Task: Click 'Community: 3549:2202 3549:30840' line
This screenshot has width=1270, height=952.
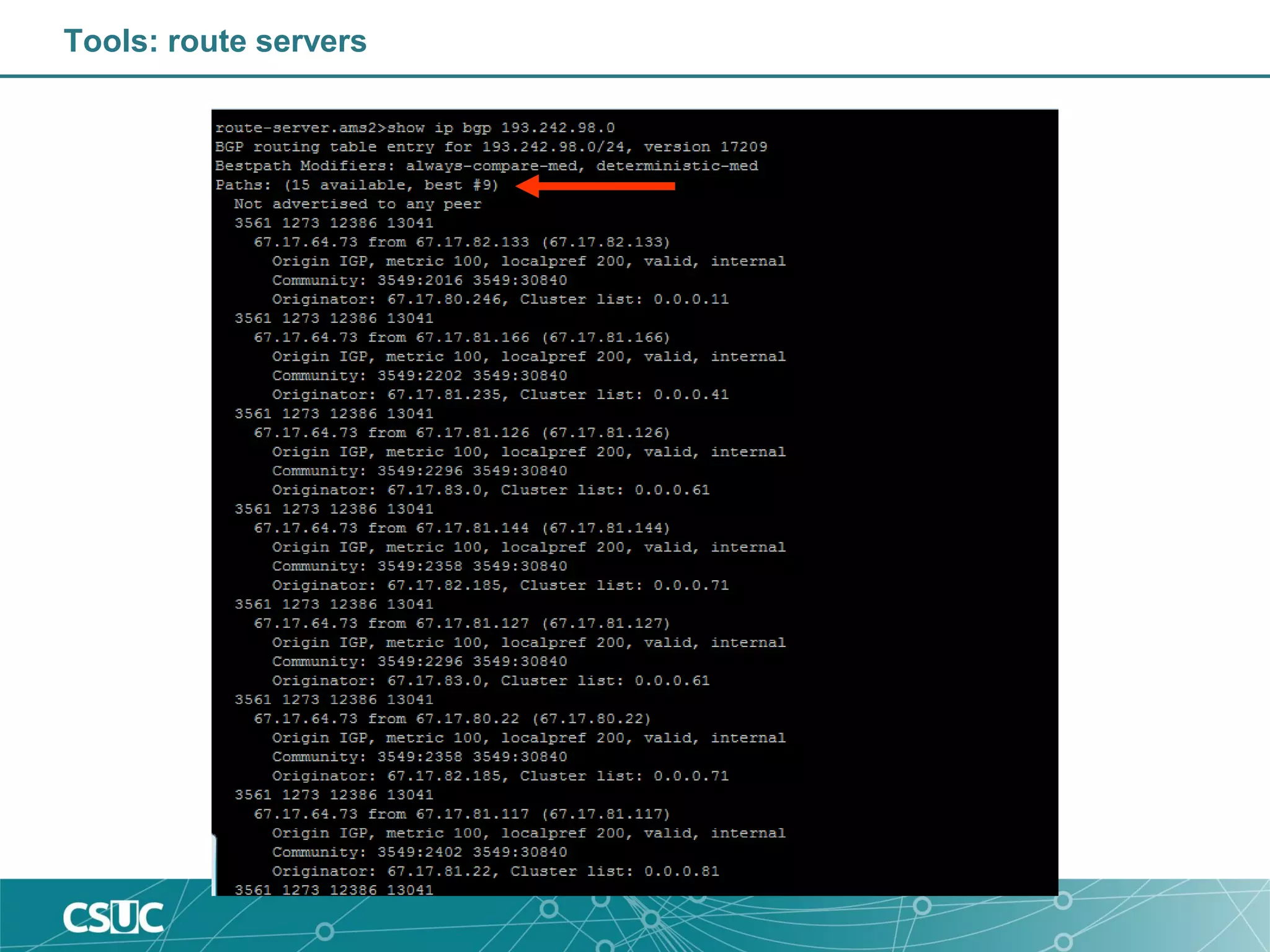Action: coord(420,376)
